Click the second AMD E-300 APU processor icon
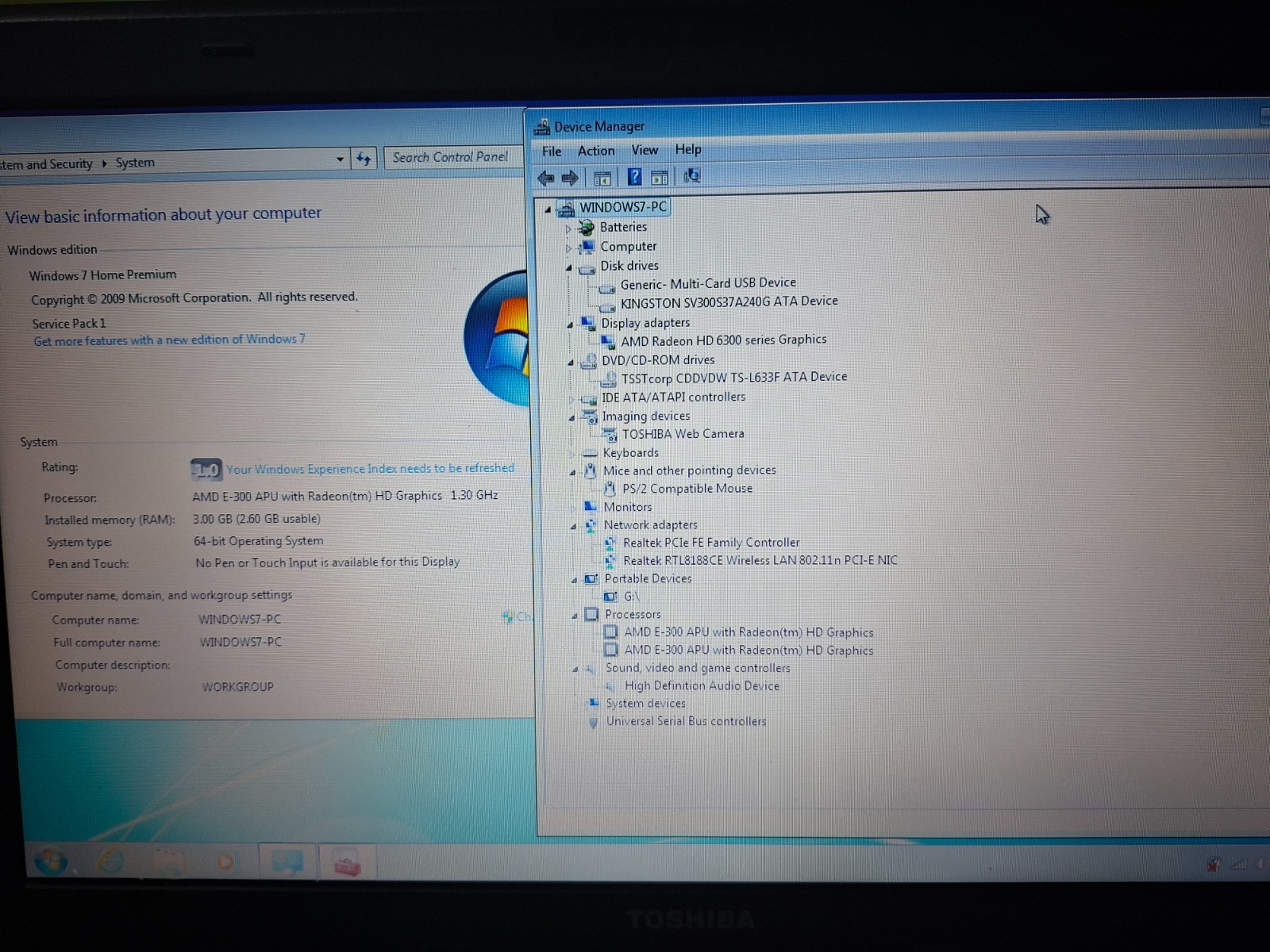Screen dimensions: 1270x952 (610, 650)
